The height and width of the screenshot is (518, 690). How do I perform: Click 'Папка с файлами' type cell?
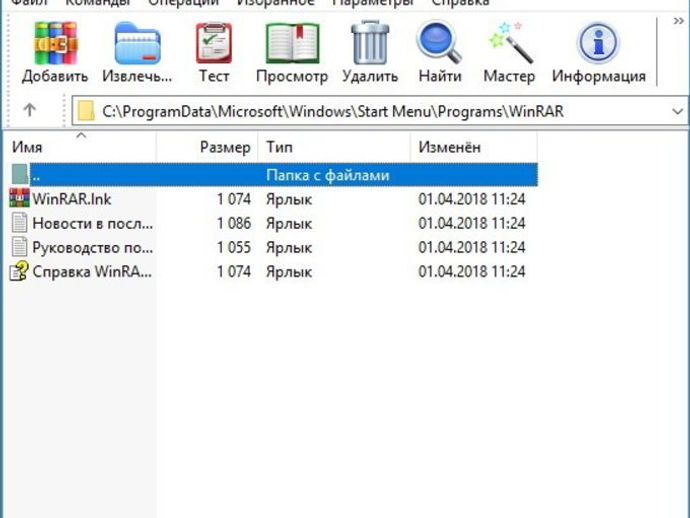pyautogui.click(x=328, y=175)
